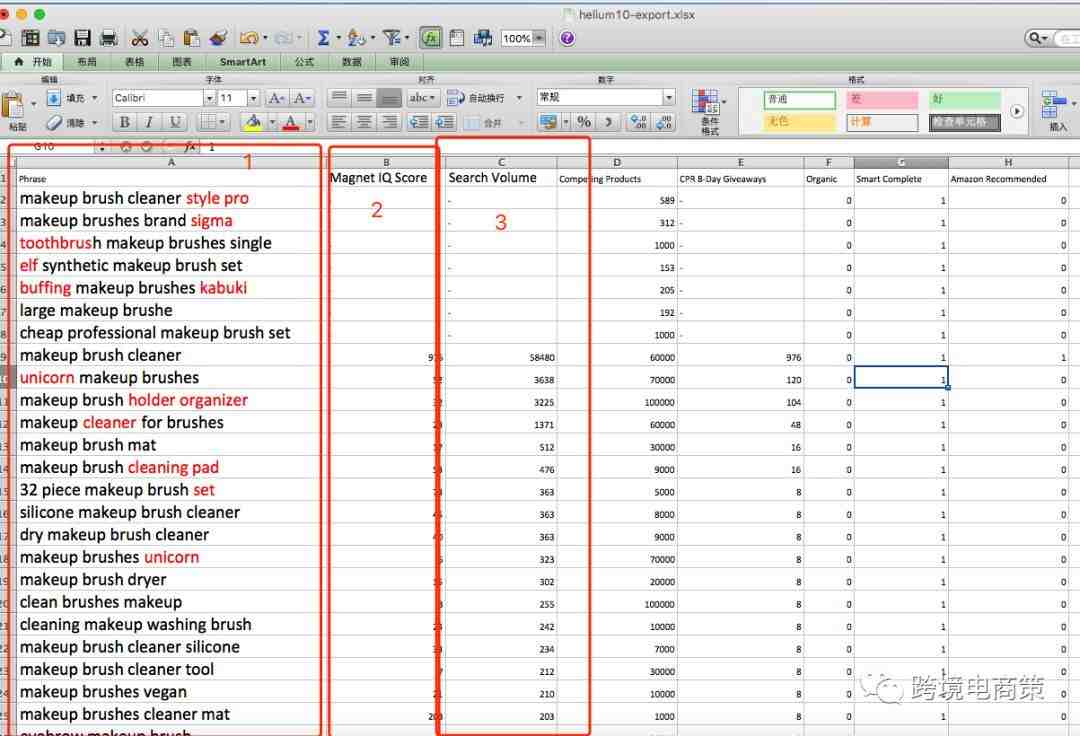Expand the cell styles gallery arrow

pyautogui.click(x=1017, y=111)
